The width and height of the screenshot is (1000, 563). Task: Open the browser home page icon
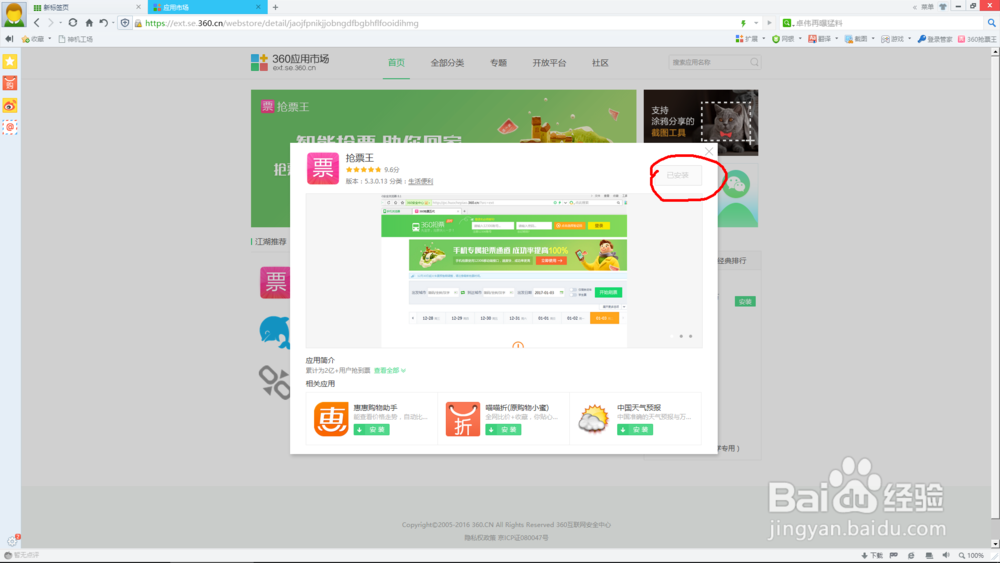click(x=89, y=23)
